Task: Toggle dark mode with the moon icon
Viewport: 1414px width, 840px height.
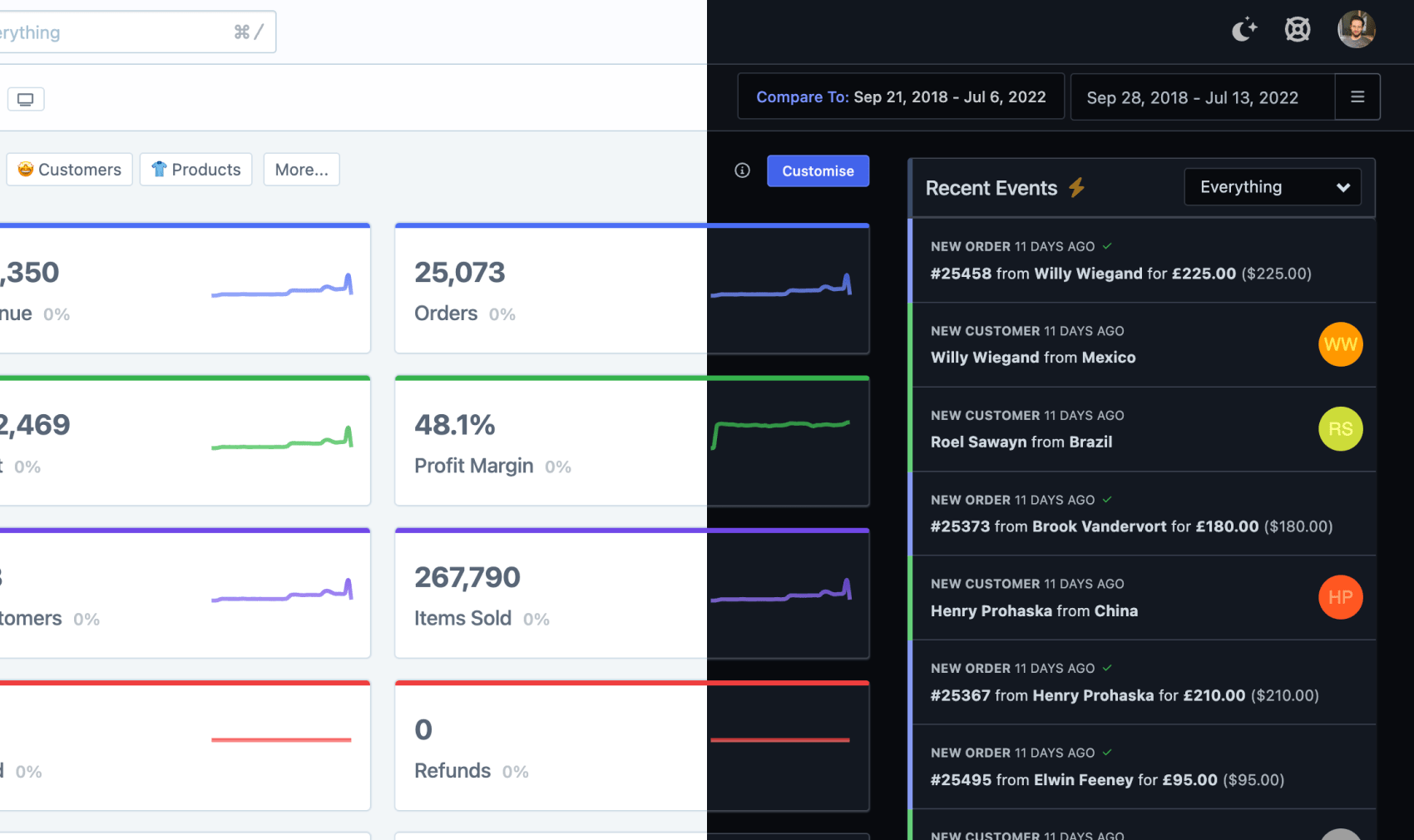Action: pyautogui.click(x=1243, y=30)
